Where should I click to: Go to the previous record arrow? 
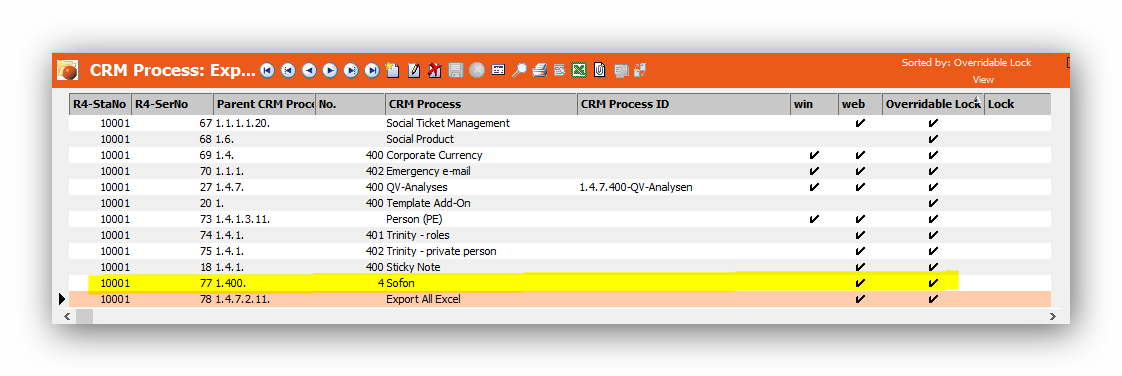(309, 70)
